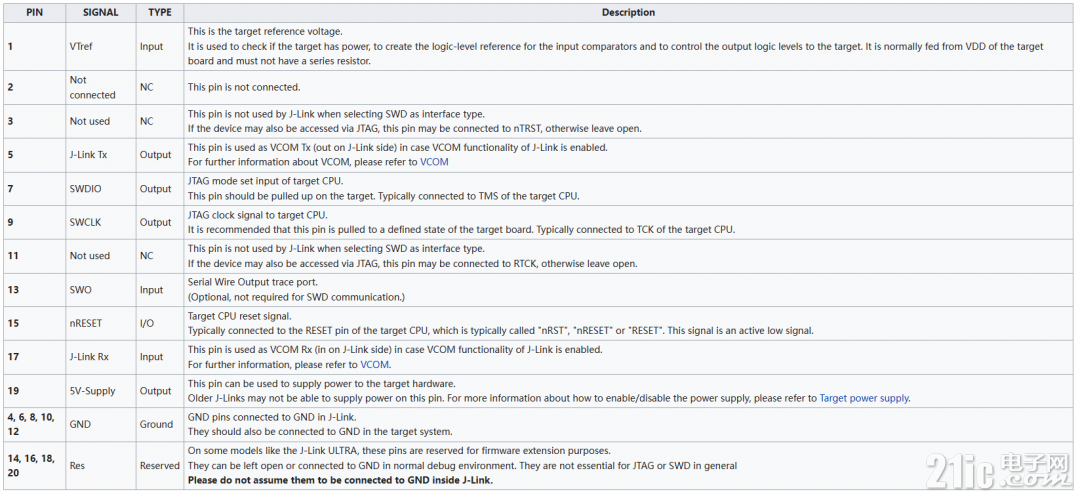
Task: Click the Output type cell in SWDIO row
Action: (160, 189)
